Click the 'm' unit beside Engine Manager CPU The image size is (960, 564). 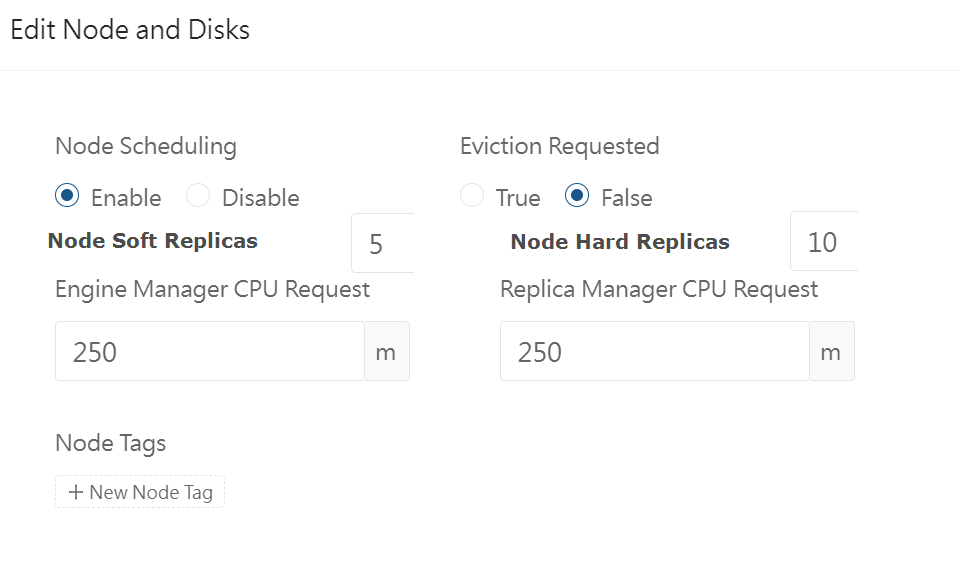[x=386, y=351]
